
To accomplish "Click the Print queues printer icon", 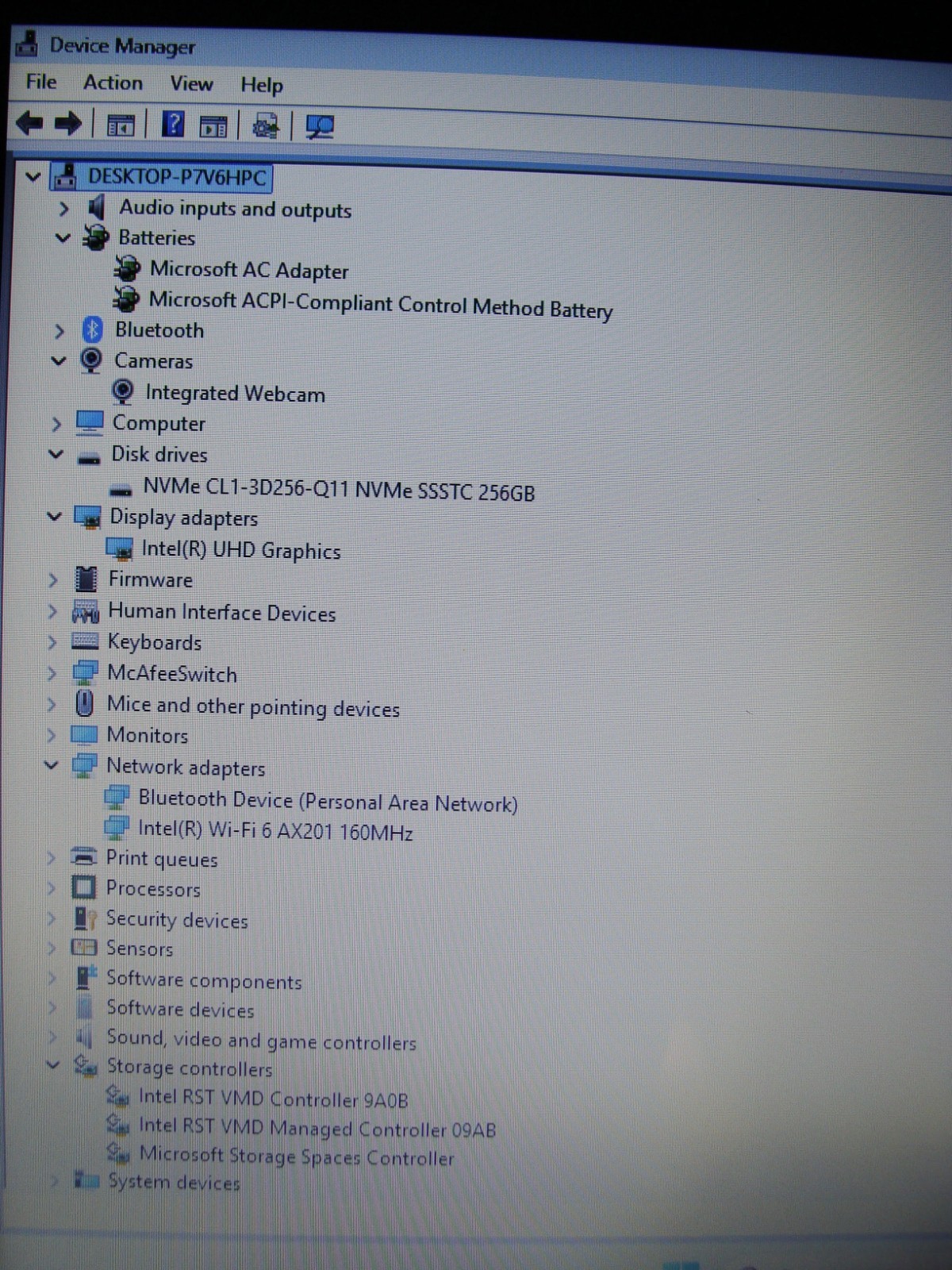I will [83, 857].
